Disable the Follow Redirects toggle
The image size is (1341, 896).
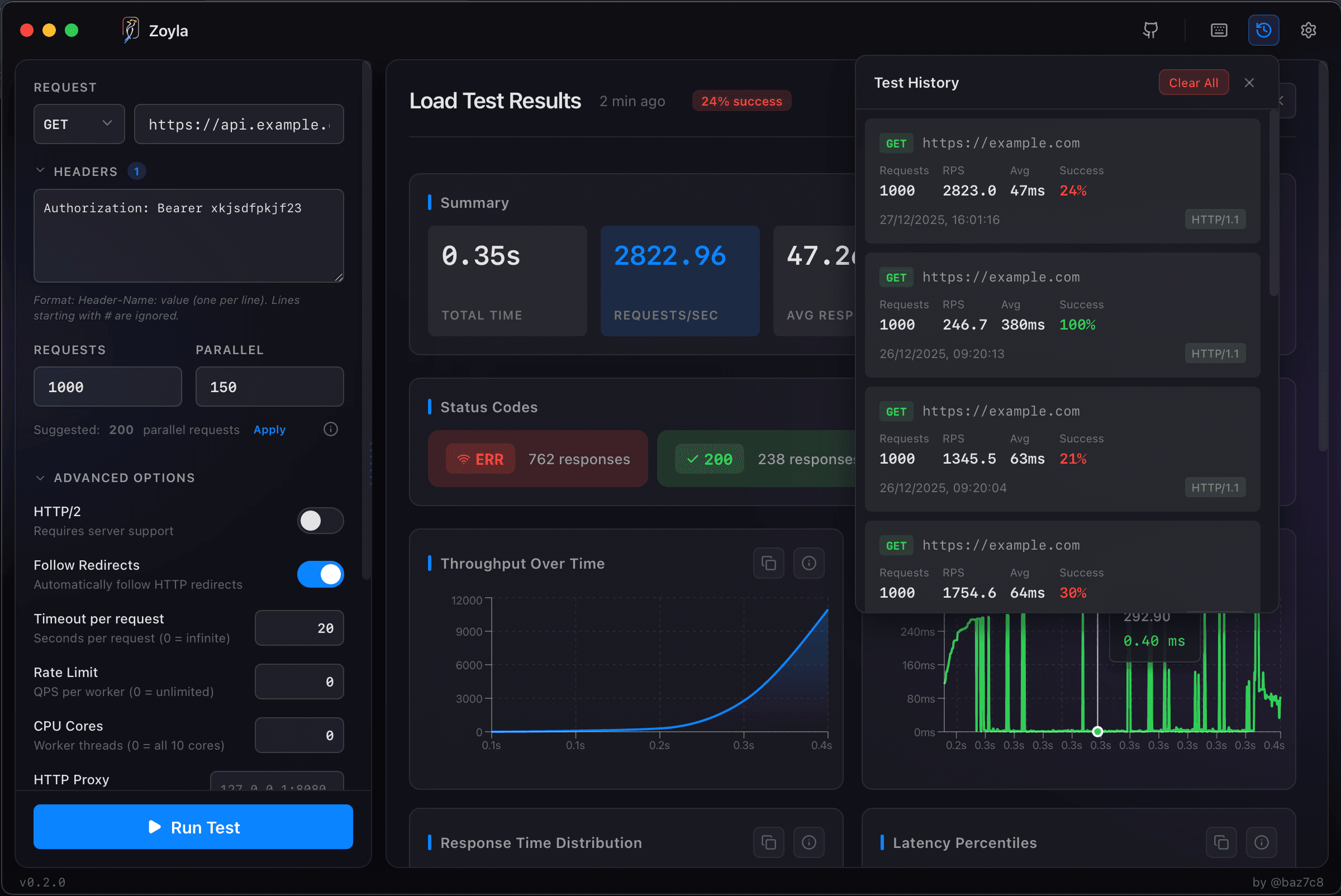pyautogui.click(x=321, y=574)
